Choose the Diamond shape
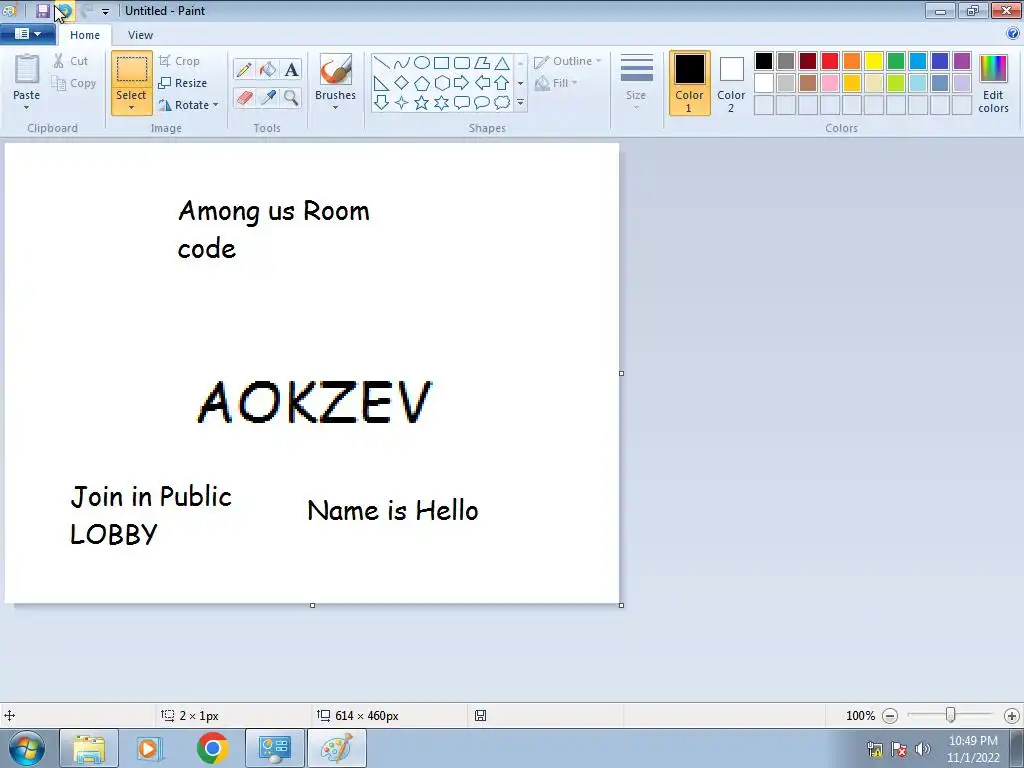 pyautogui.click(x=402, y=83)
